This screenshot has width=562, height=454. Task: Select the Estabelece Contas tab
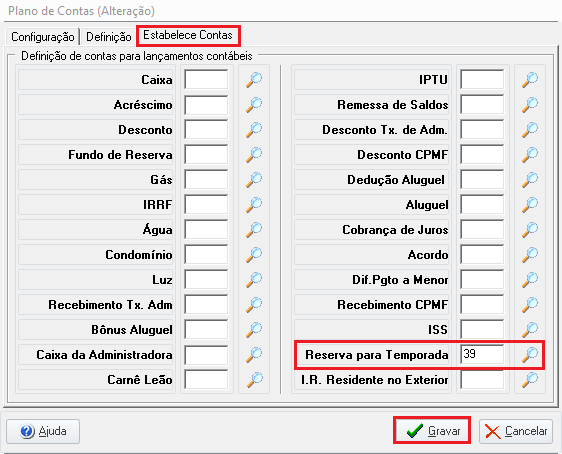tap(188, 35)
